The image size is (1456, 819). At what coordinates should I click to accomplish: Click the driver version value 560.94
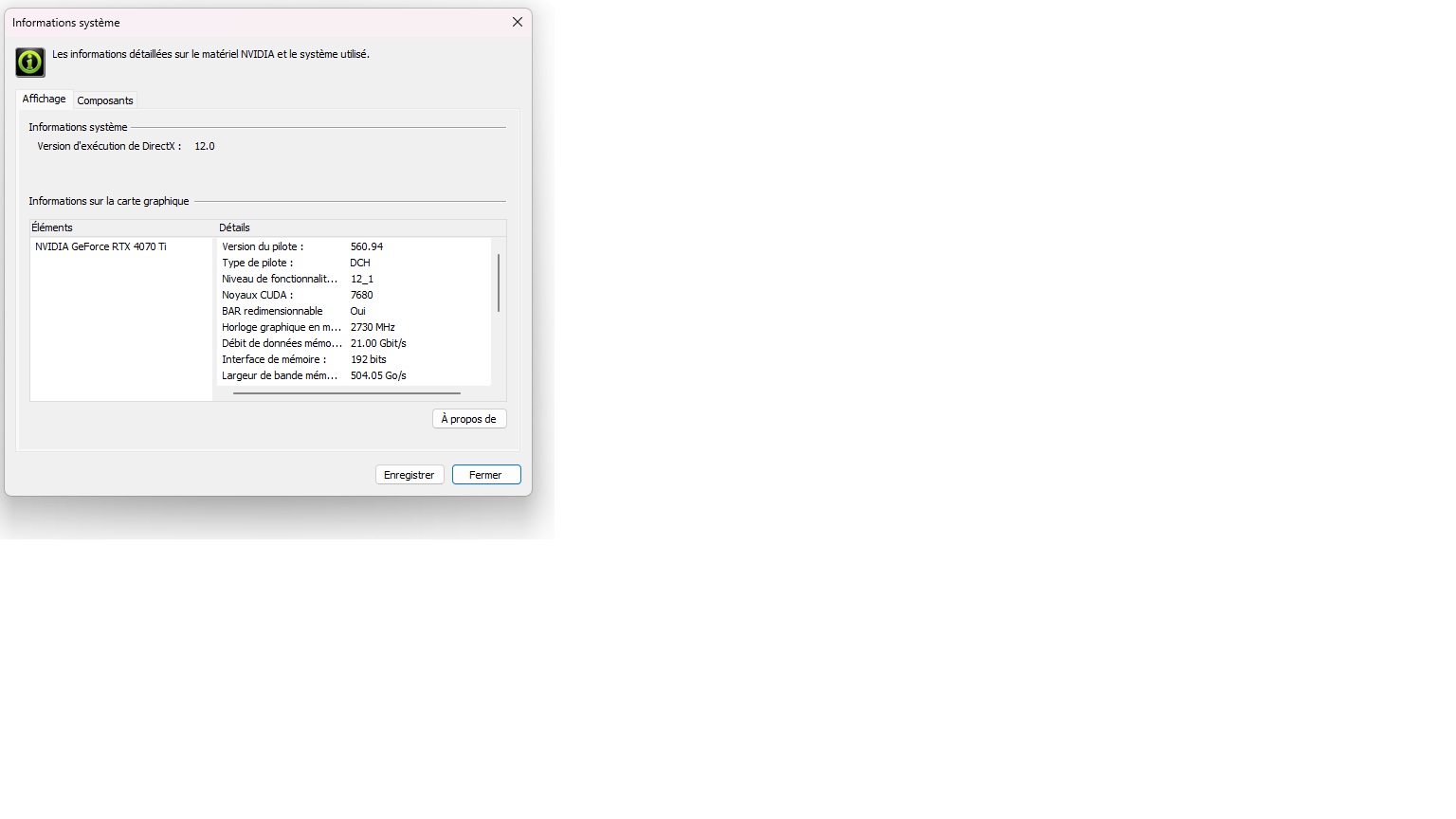tap(367, 246)
